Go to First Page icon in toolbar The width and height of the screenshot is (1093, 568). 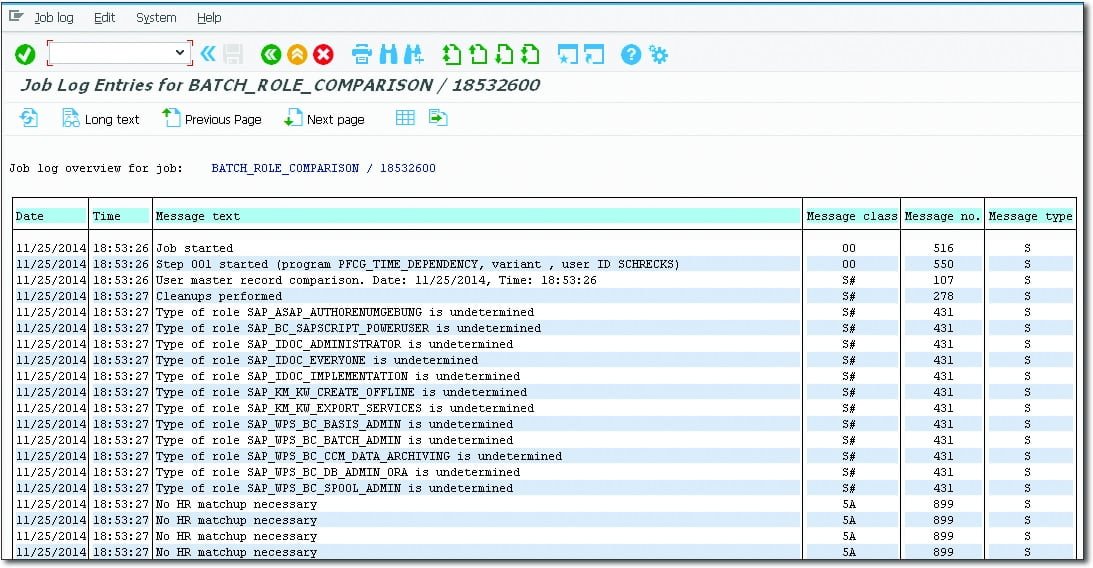tap(452, 54)
